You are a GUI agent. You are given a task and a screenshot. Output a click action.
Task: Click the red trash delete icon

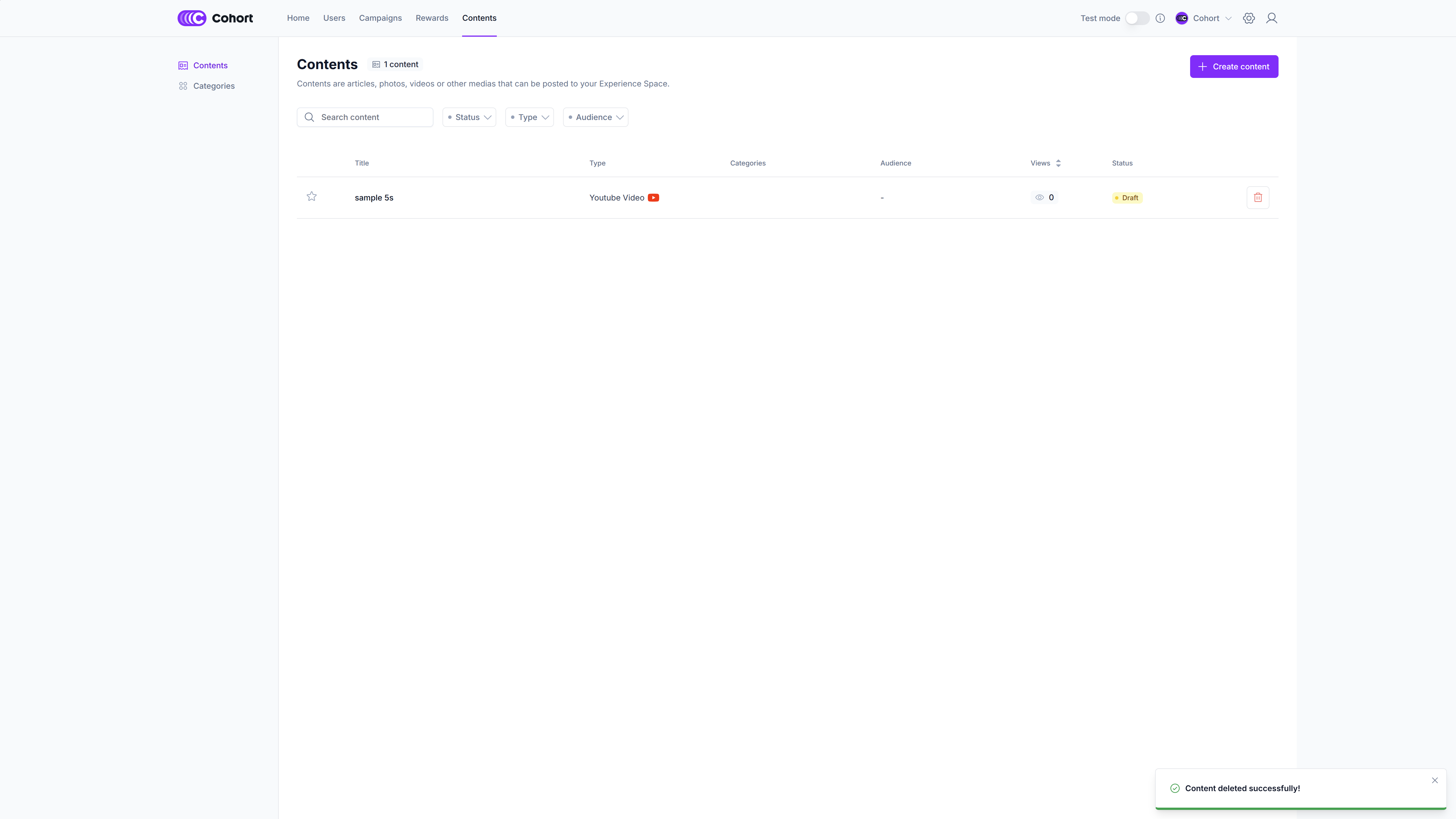click(1258, 197)
